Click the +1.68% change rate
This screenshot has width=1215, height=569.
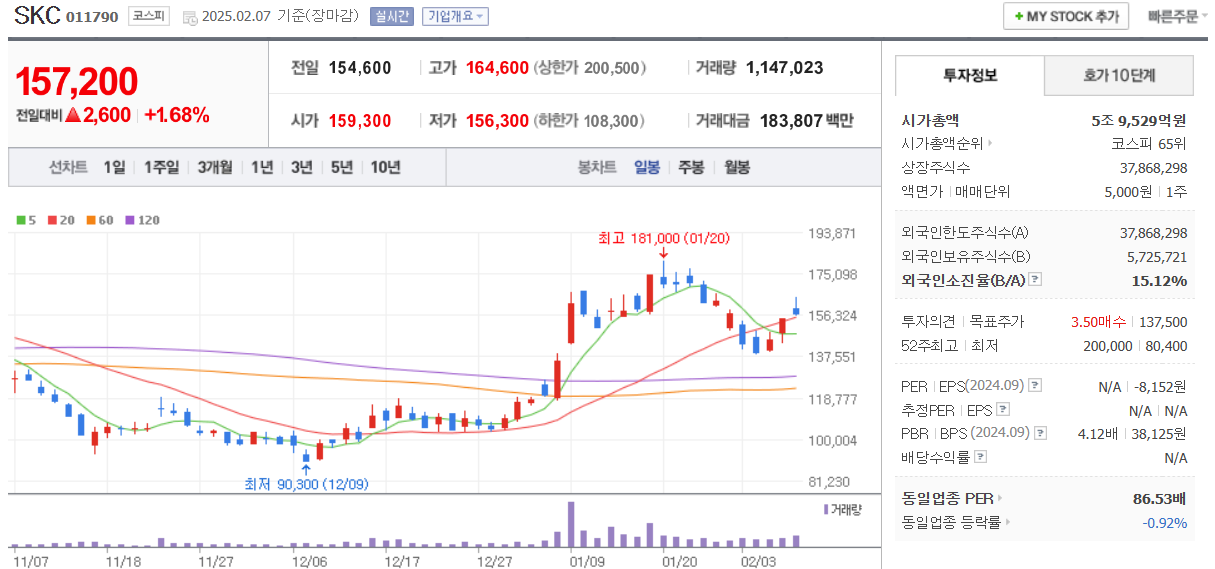pyautogui.click(x=177, y=115)
